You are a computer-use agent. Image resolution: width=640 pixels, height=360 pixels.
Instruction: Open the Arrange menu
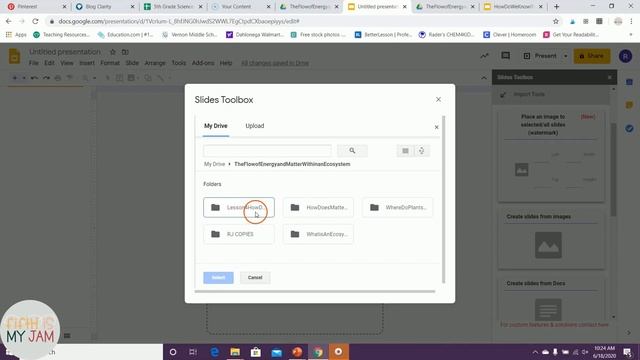point(155,63)
